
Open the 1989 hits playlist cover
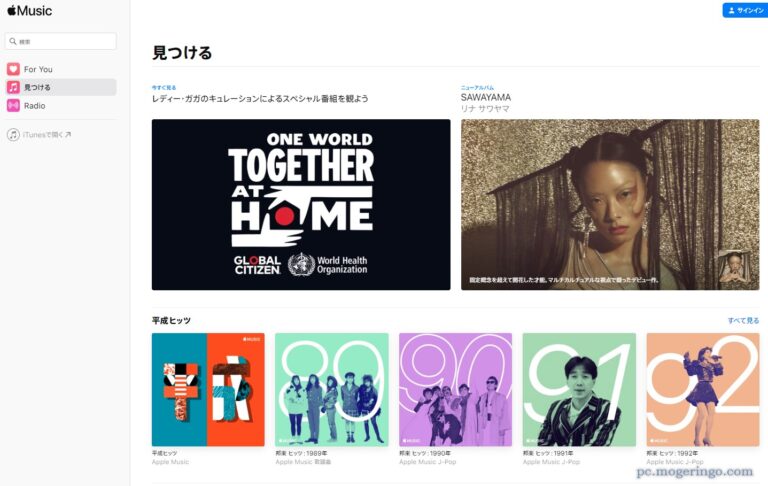point(332,389)
